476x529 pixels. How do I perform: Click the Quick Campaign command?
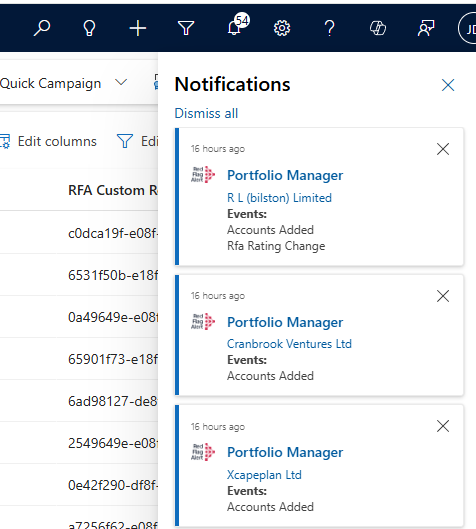[50, 83]
